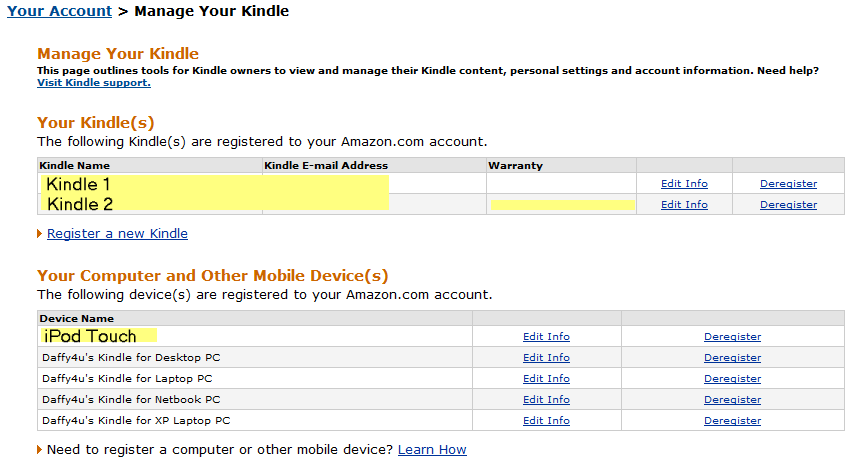Visit Kindle support link

pos(93,82)
